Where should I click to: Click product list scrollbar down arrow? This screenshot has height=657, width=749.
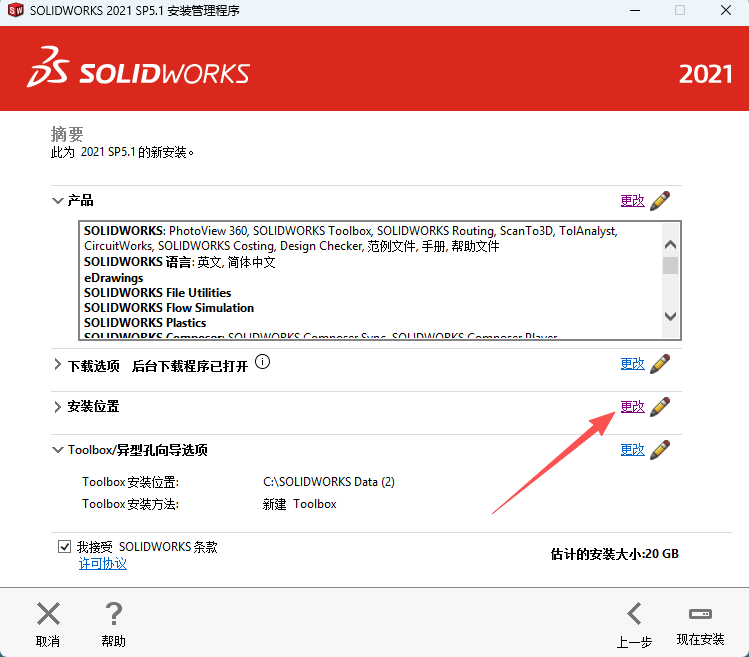coord(670,316)
